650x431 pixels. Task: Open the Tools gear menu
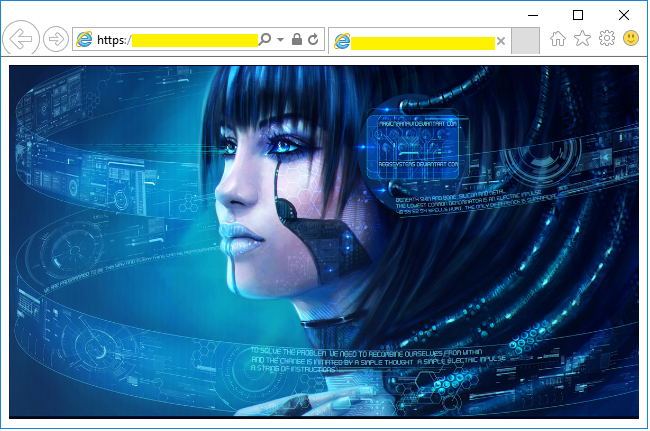click(607, 39)
